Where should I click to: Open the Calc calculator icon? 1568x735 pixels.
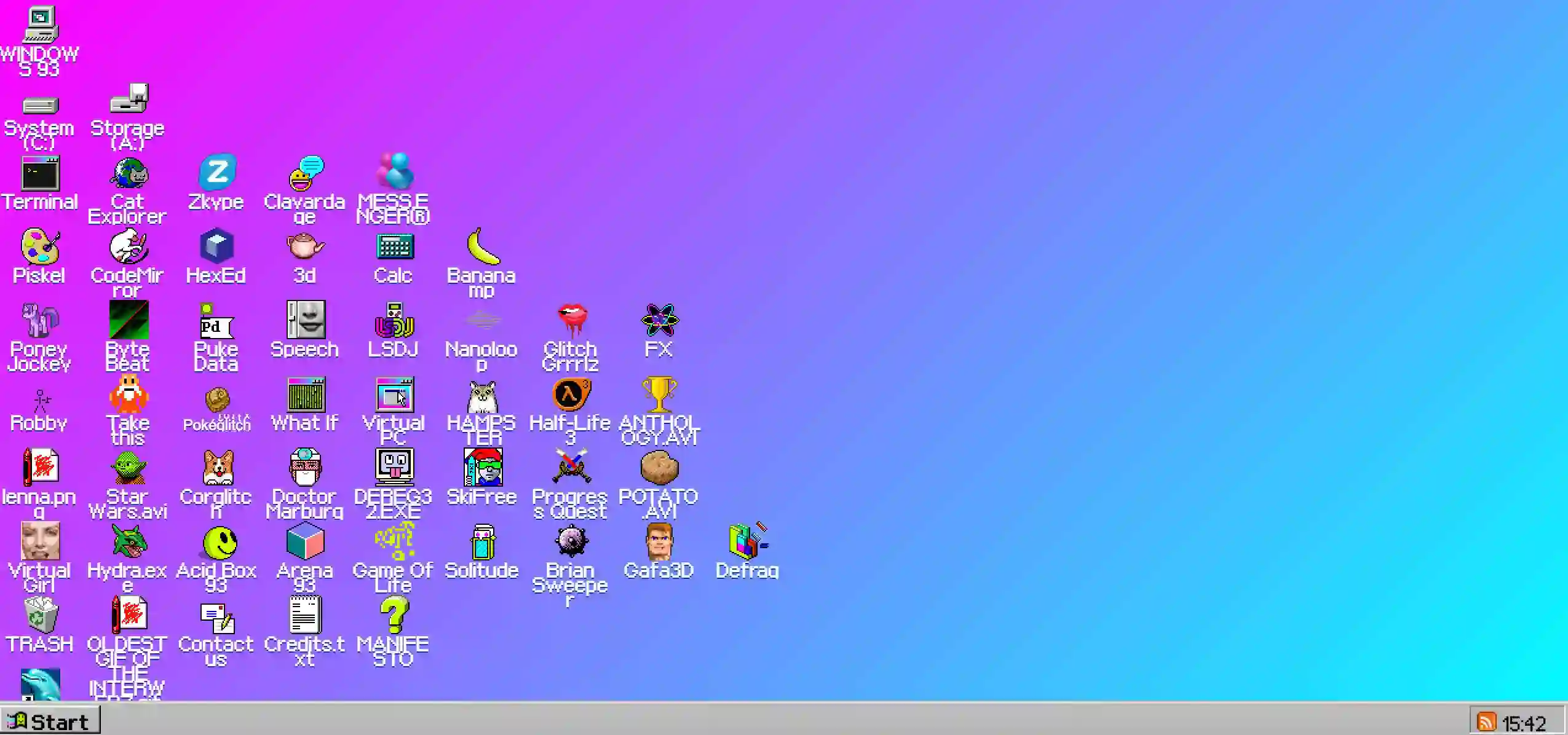point(394,247)
